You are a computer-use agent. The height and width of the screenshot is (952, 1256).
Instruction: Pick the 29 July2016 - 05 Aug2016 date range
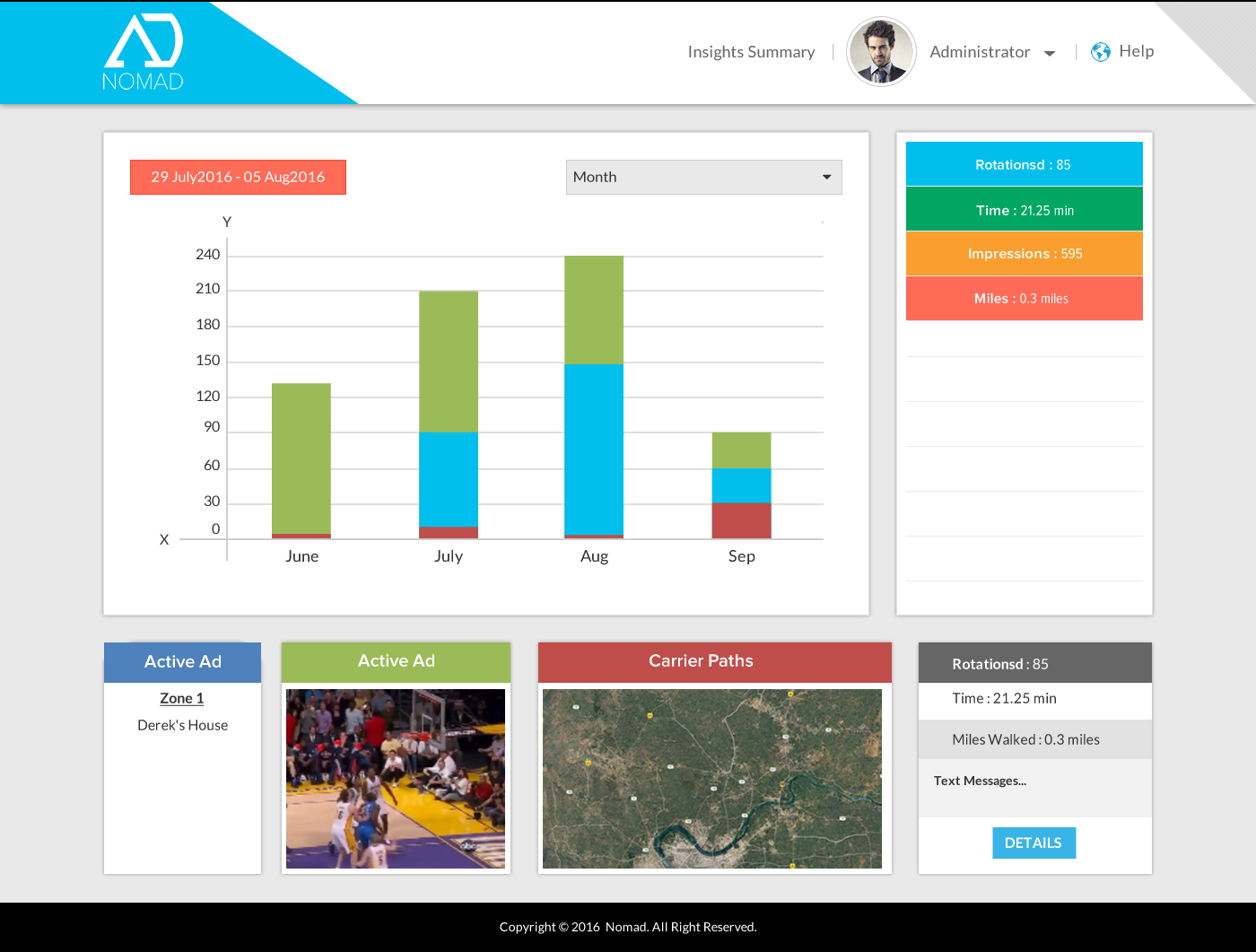[238, 177]
